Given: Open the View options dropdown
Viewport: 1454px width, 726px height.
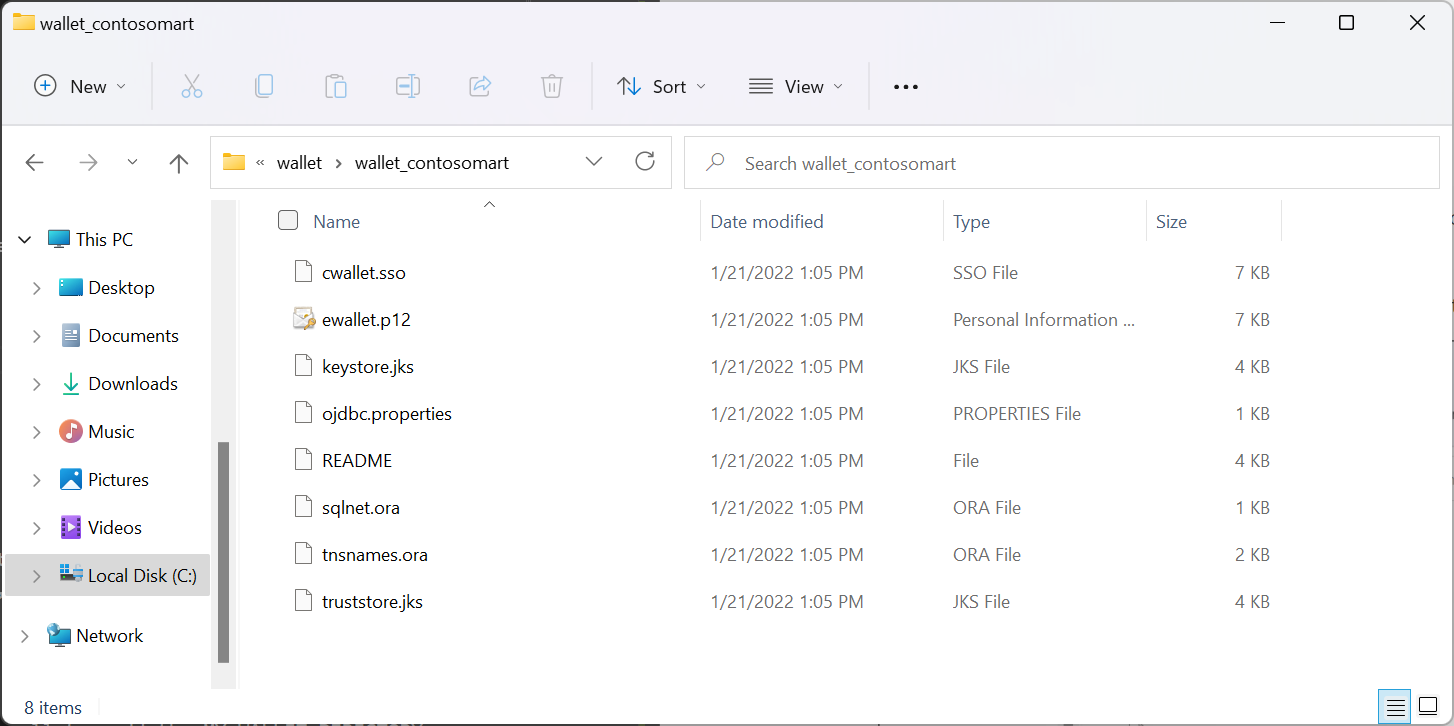Looking at the screenshot, I should pyautogui.click(x=796, y=86).
